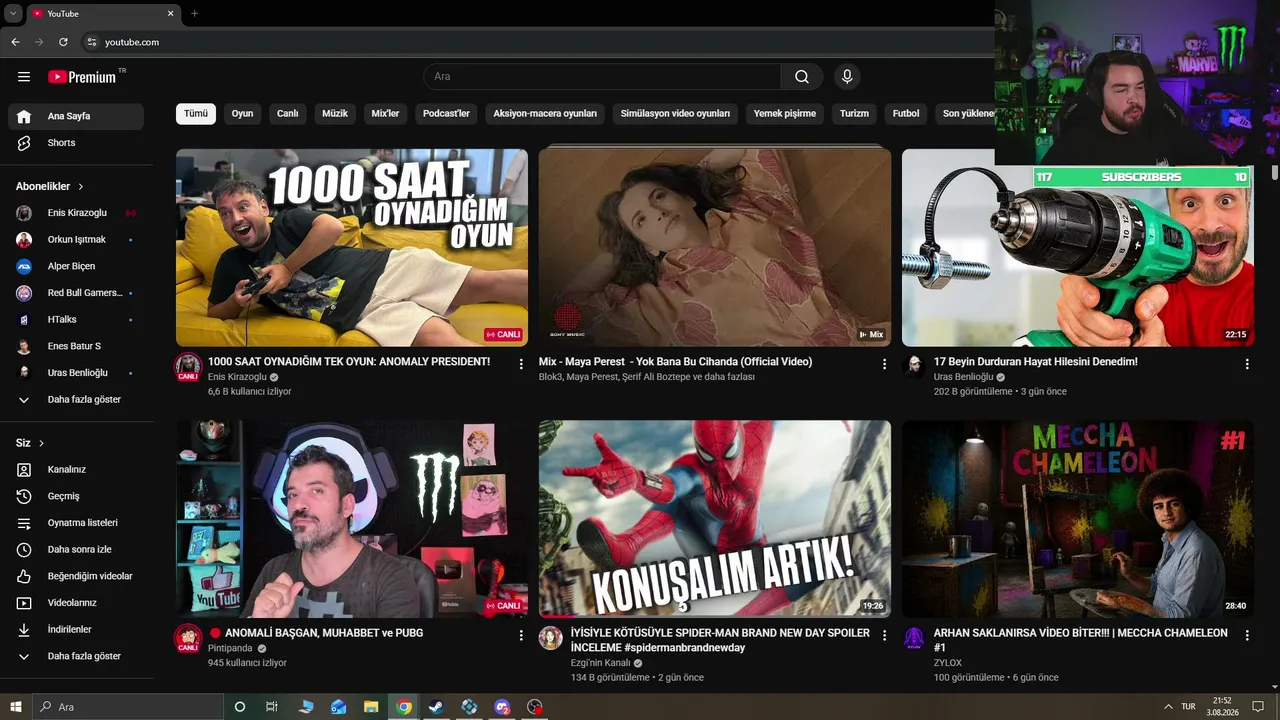Select the Oyun filter chip

242,114
